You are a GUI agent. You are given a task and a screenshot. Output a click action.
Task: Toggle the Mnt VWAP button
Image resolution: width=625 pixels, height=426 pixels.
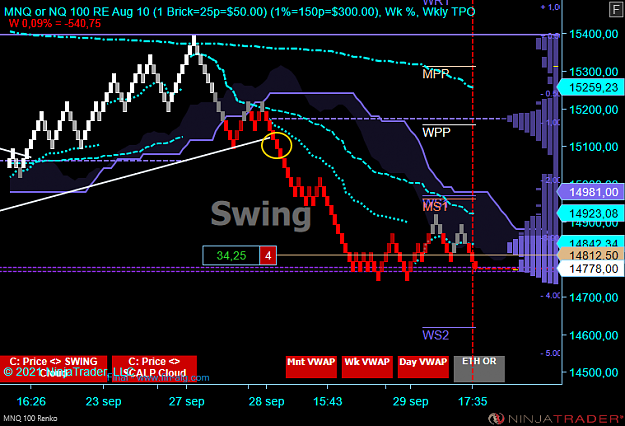click(311, 367)
